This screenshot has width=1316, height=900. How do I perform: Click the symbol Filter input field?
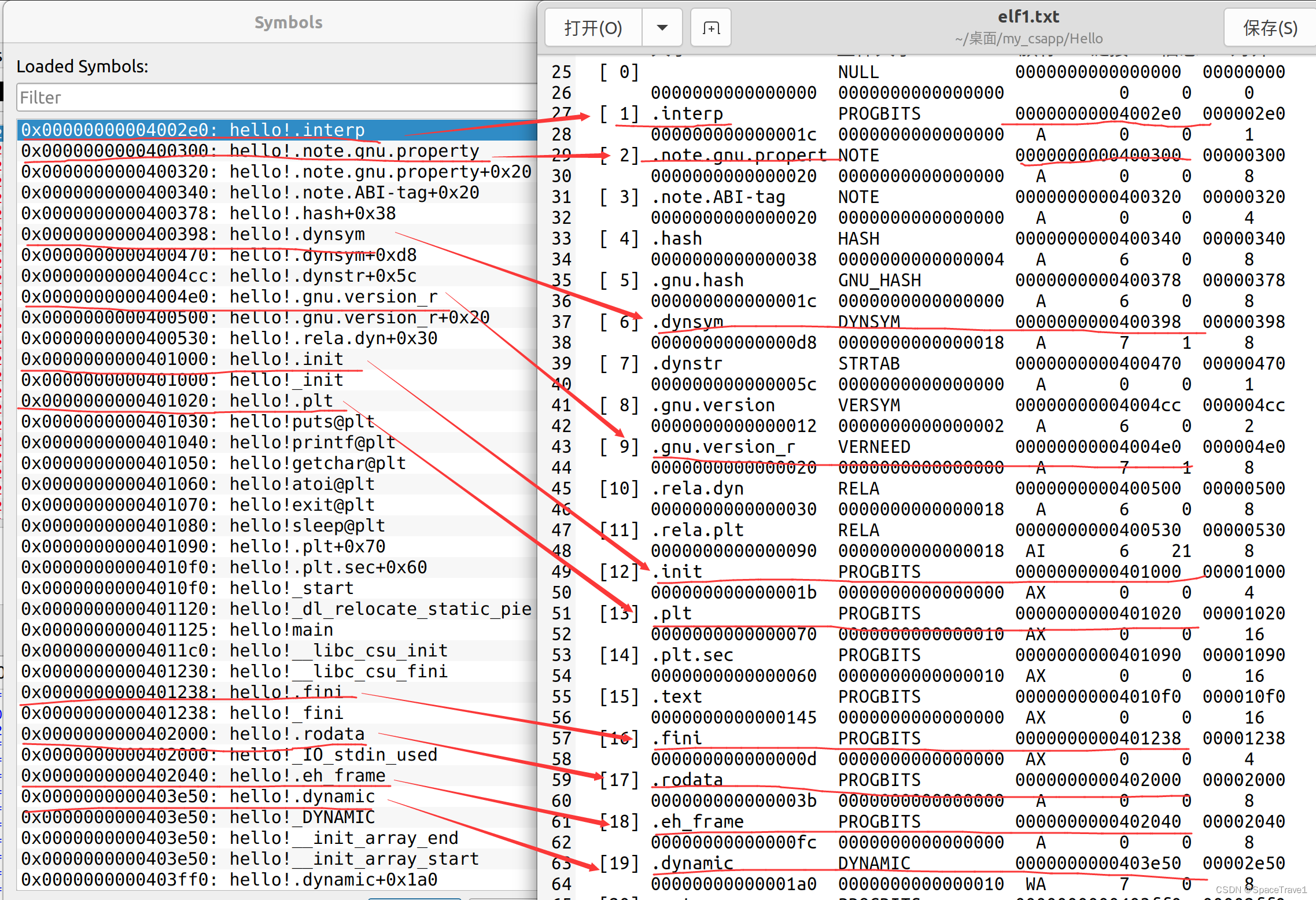277,97
